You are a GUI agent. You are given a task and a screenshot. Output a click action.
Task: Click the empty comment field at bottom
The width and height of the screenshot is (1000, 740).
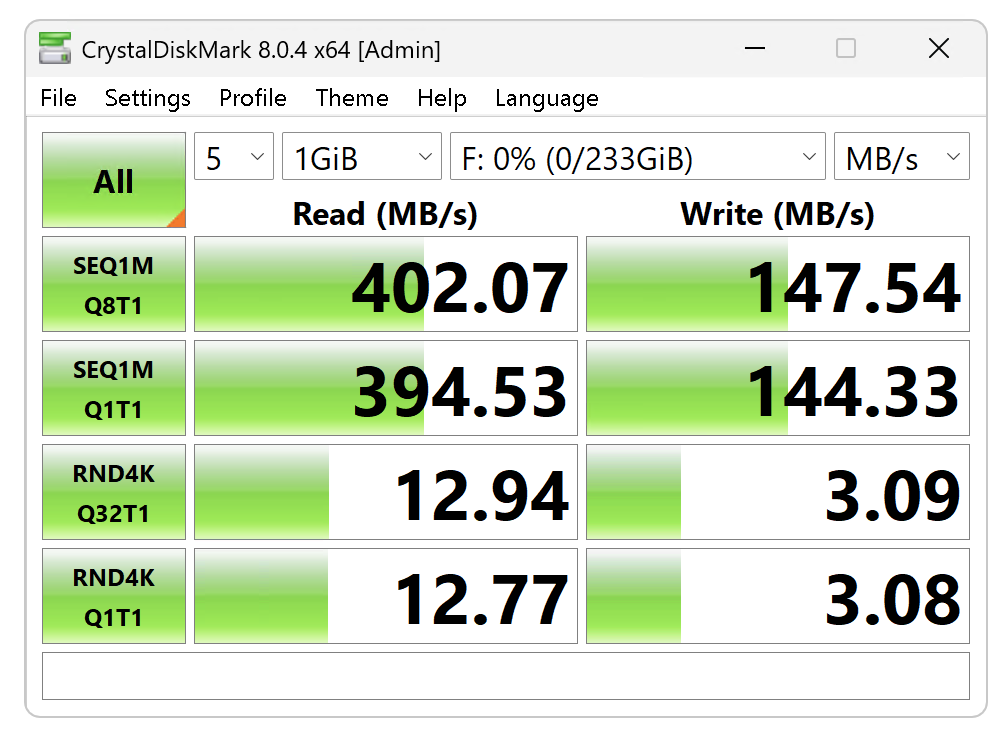click(505, 676)
